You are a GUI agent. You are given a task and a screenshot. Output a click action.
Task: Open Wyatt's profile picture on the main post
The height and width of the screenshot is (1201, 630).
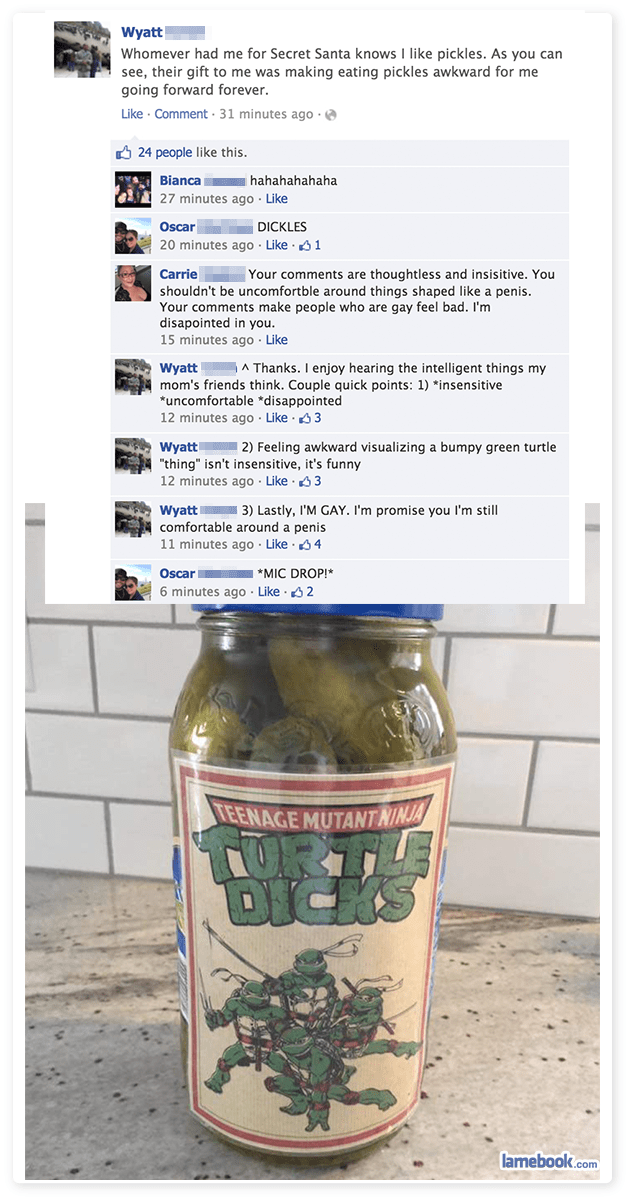click(82, 49)
